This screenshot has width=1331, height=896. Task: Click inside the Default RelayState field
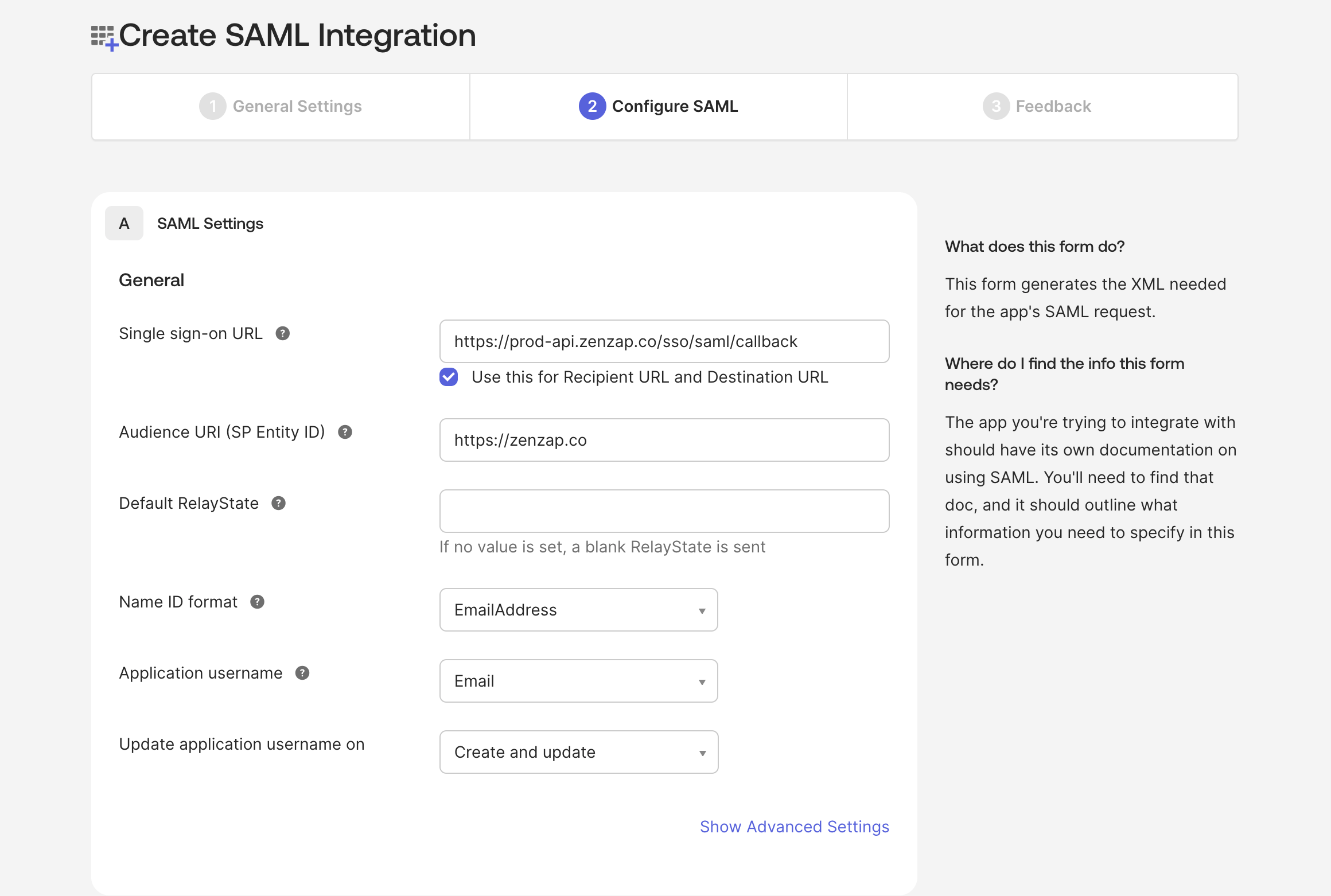664,511
